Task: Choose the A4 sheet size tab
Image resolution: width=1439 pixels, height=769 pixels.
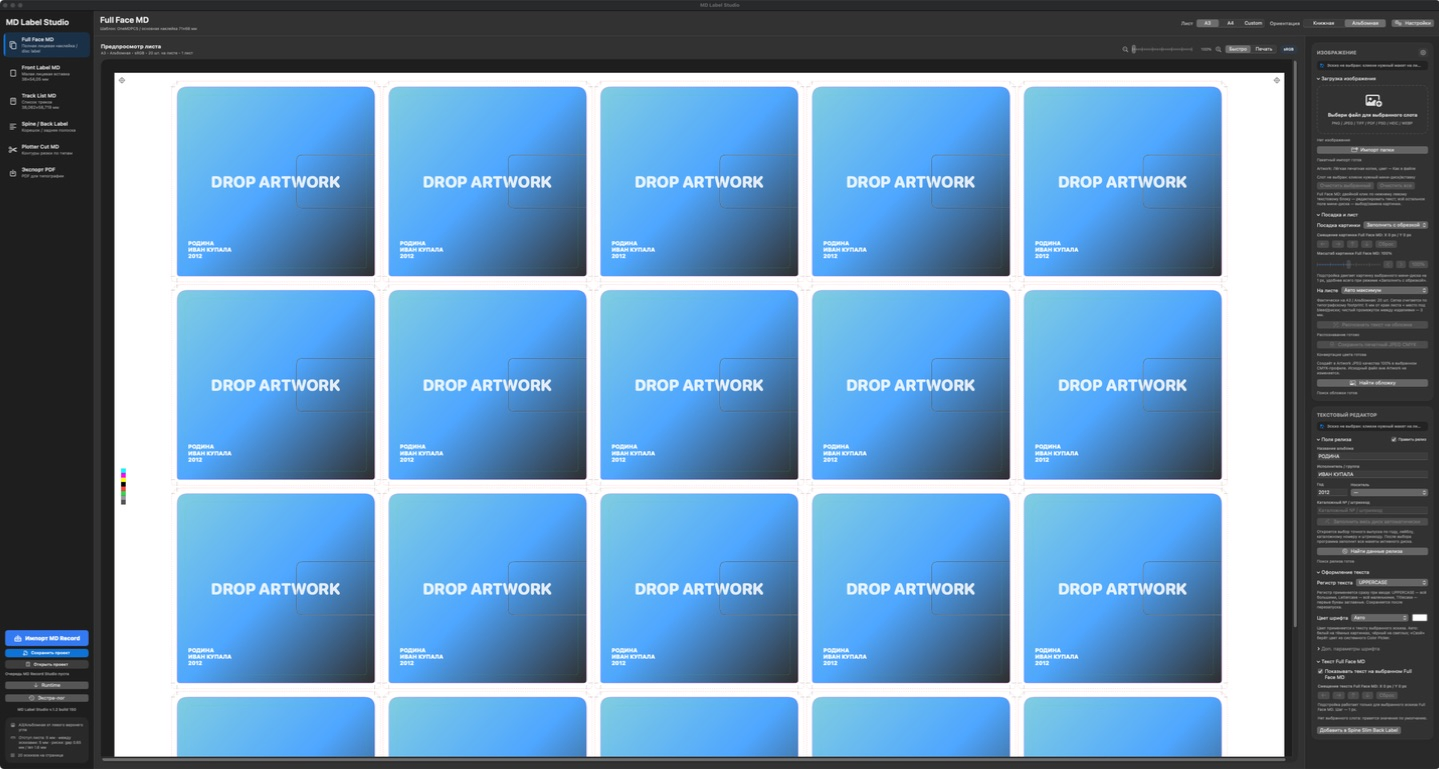Action: pyautogui.click(x=1230, y=23)
